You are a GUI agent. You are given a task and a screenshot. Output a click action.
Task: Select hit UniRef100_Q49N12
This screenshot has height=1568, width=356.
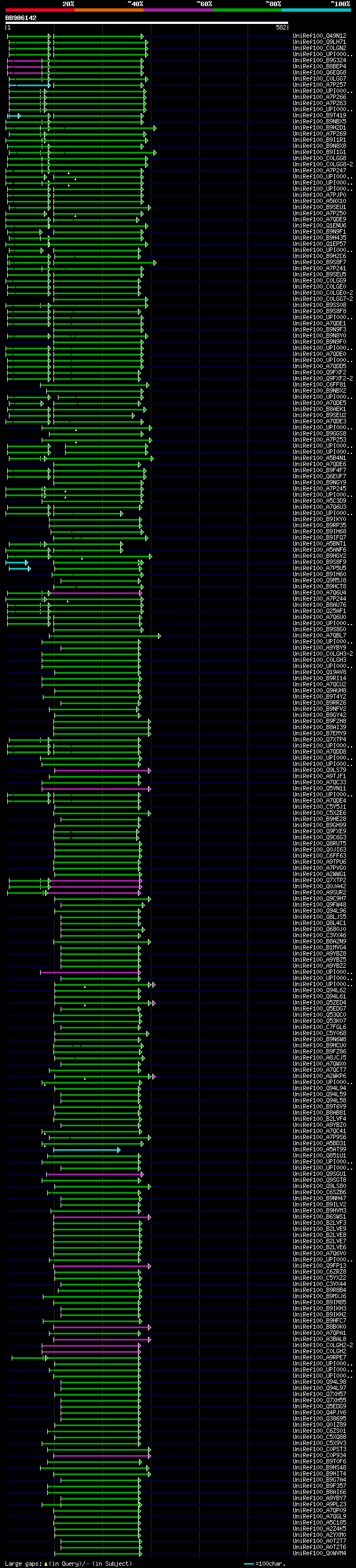[x=319, y=36]
